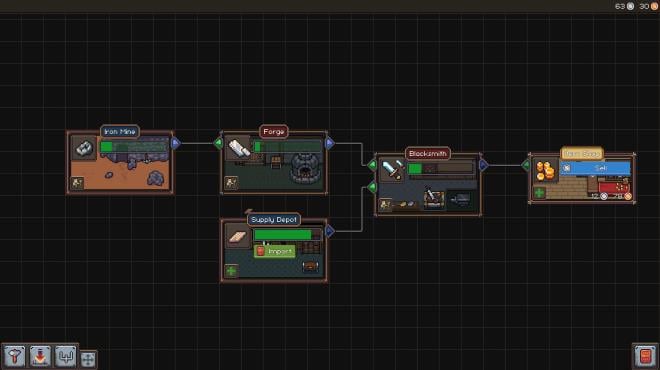Click the Blacksmith worker icon
660x370 pixels.
[x=385, y=205]
